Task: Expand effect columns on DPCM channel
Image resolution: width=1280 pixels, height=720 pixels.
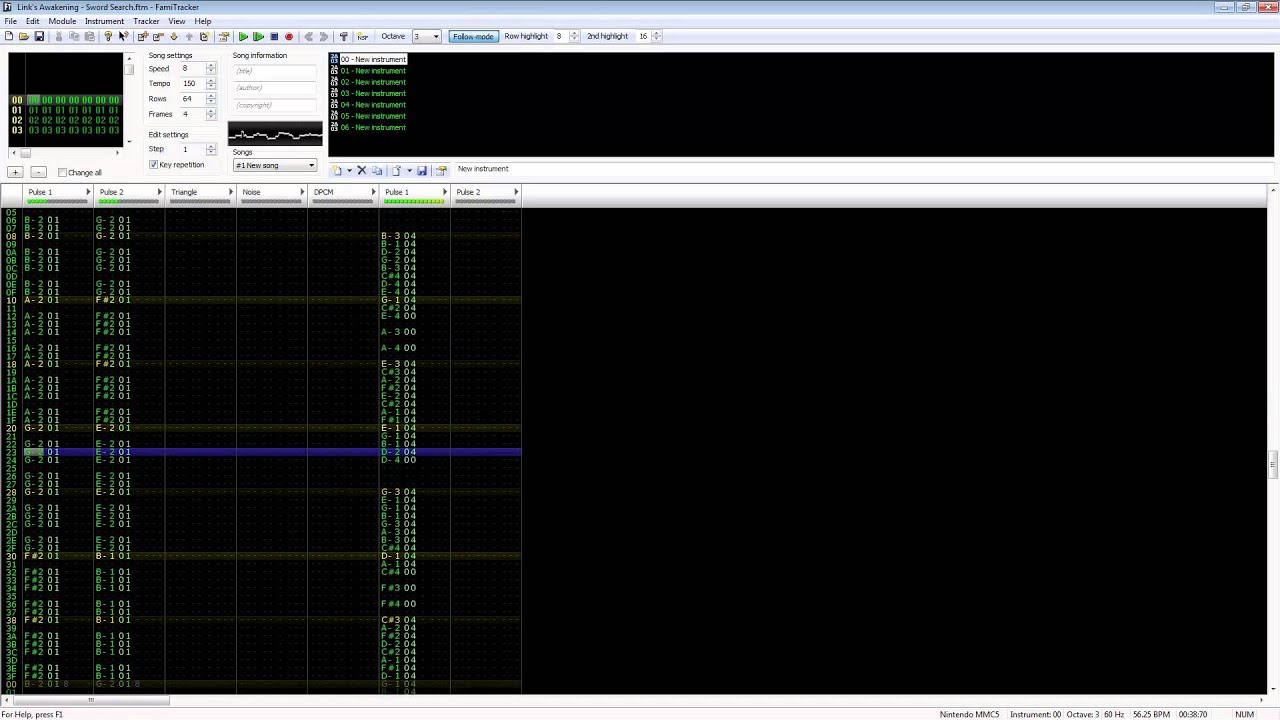Action: pyautogui.click(x=374, y=192)
